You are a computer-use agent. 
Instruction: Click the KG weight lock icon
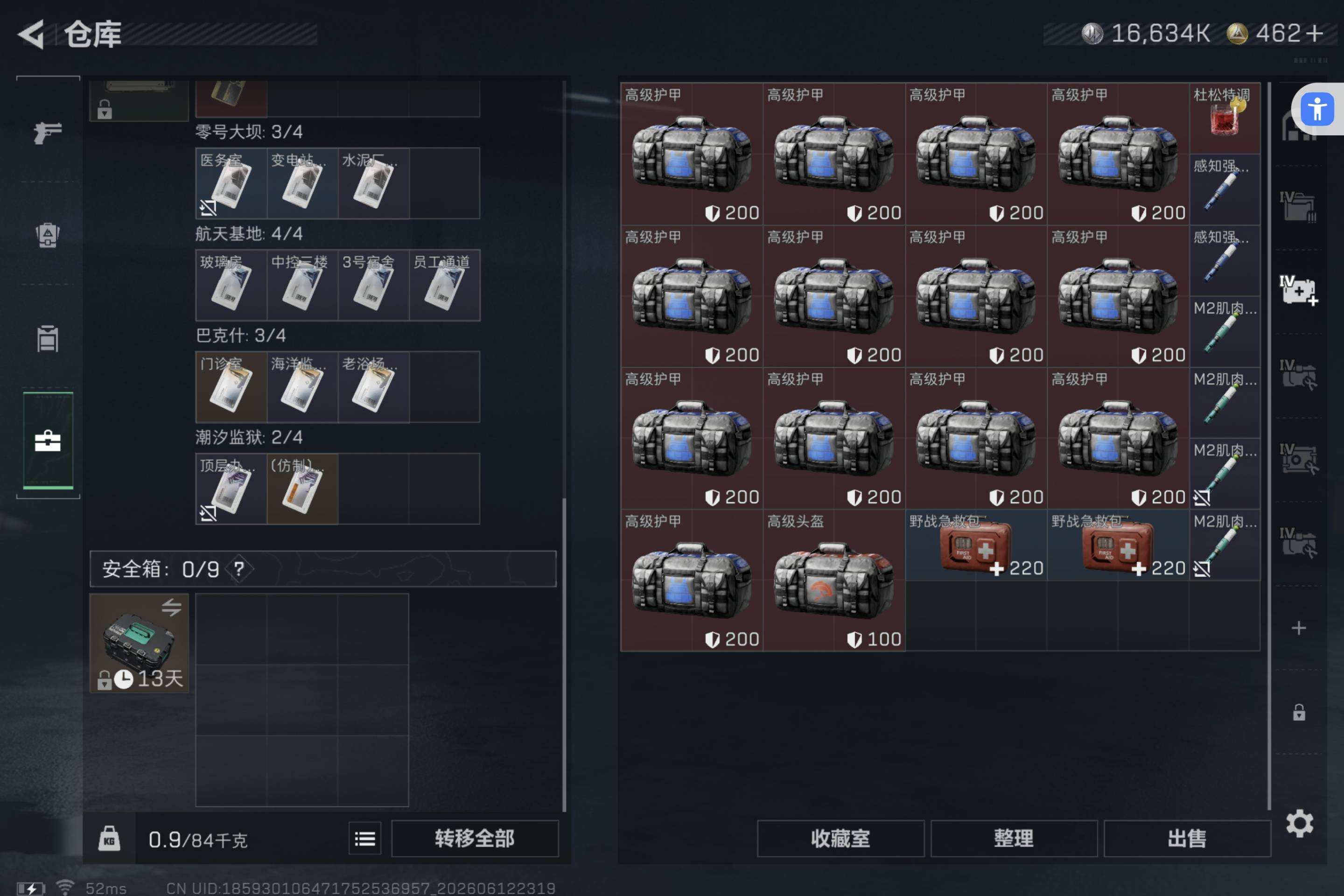(109, 838)
